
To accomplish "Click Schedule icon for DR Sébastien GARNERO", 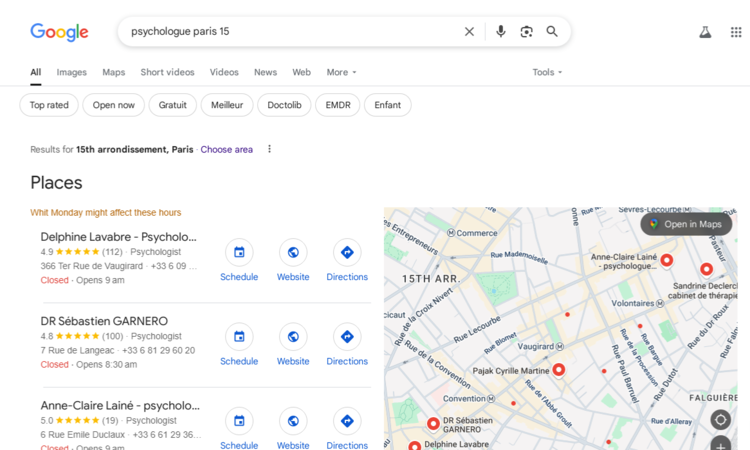I will point(239,337).
